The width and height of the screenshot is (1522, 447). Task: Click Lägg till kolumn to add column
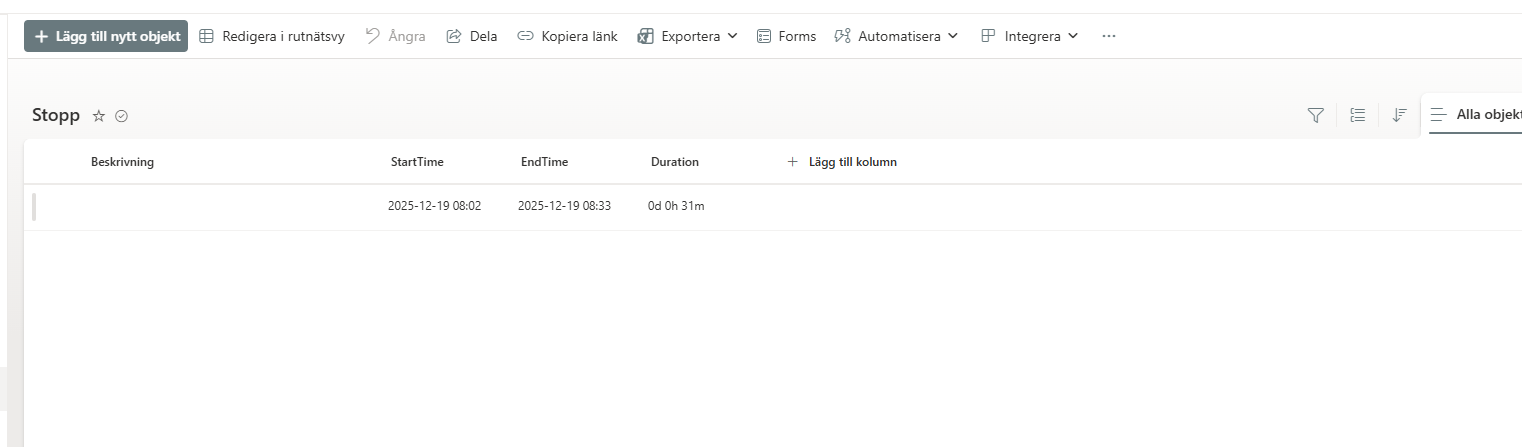pyautogui.click(x=842, y=162)
